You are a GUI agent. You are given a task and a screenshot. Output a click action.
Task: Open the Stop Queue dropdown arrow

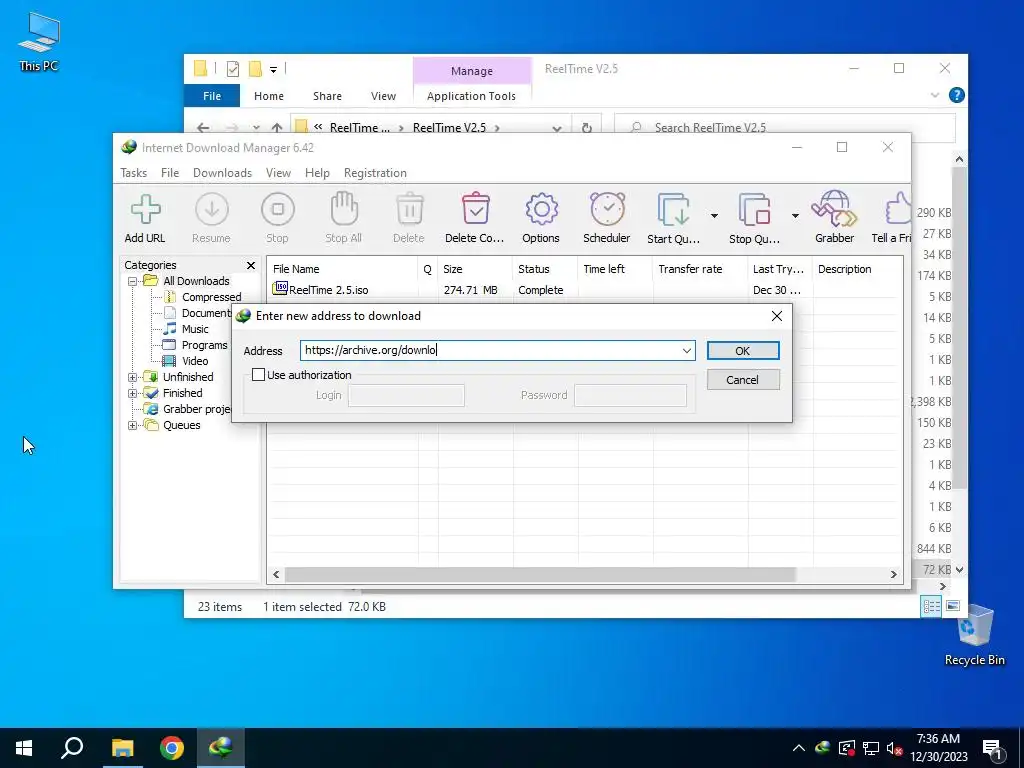click(795, 216)
